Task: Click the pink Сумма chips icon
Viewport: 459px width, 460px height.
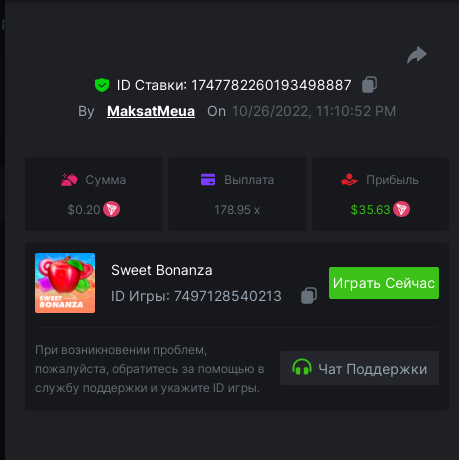Action: click(x=69, y=180)
